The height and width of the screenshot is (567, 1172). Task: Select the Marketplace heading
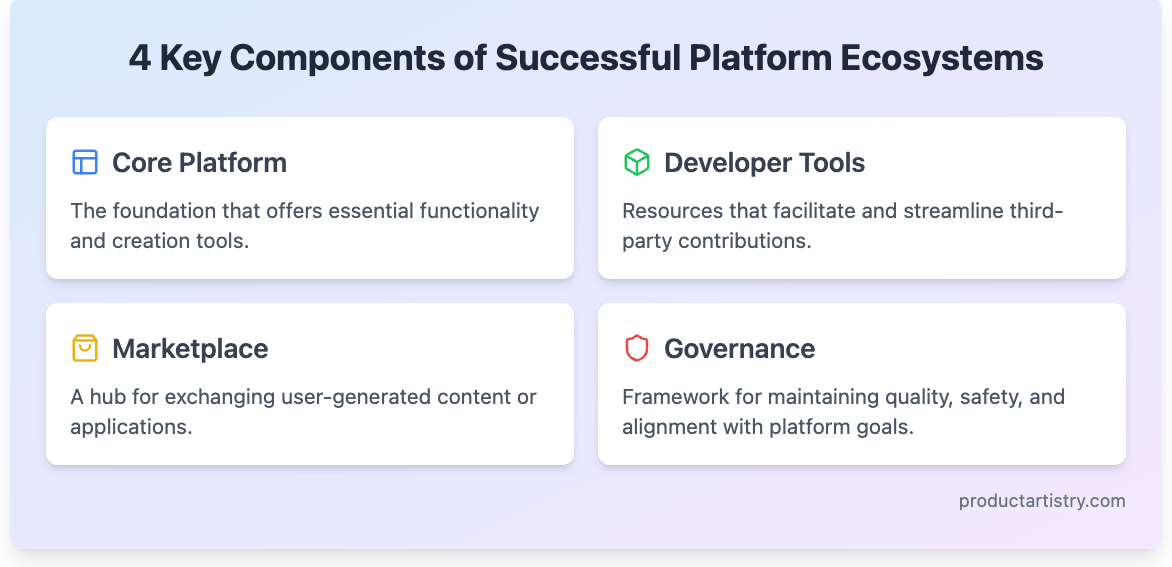tap(190, 348)
